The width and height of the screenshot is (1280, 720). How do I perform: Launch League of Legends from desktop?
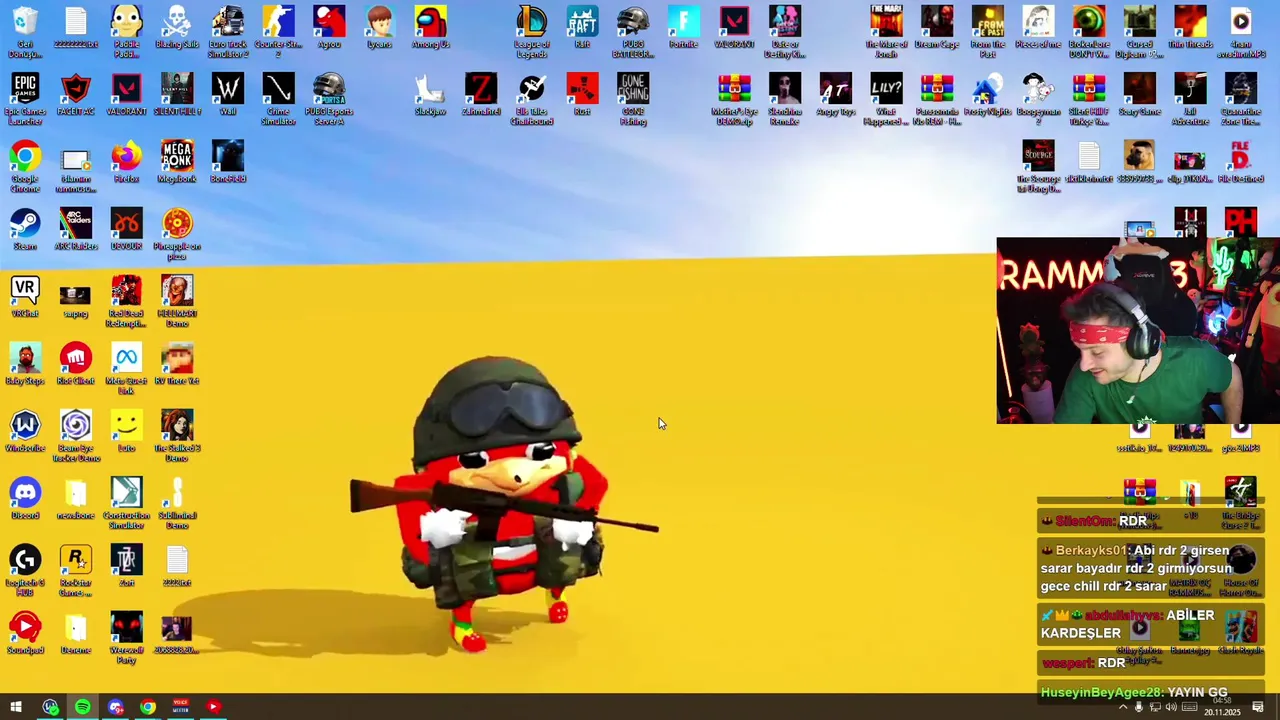click(x=532, y=30)
